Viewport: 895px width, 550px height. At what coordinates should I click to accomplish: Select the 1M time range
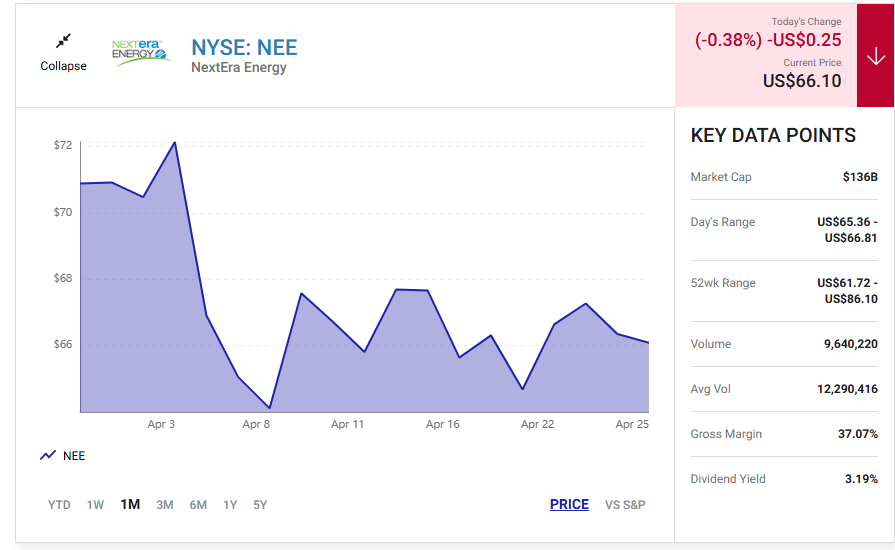(x=130, y=504)
